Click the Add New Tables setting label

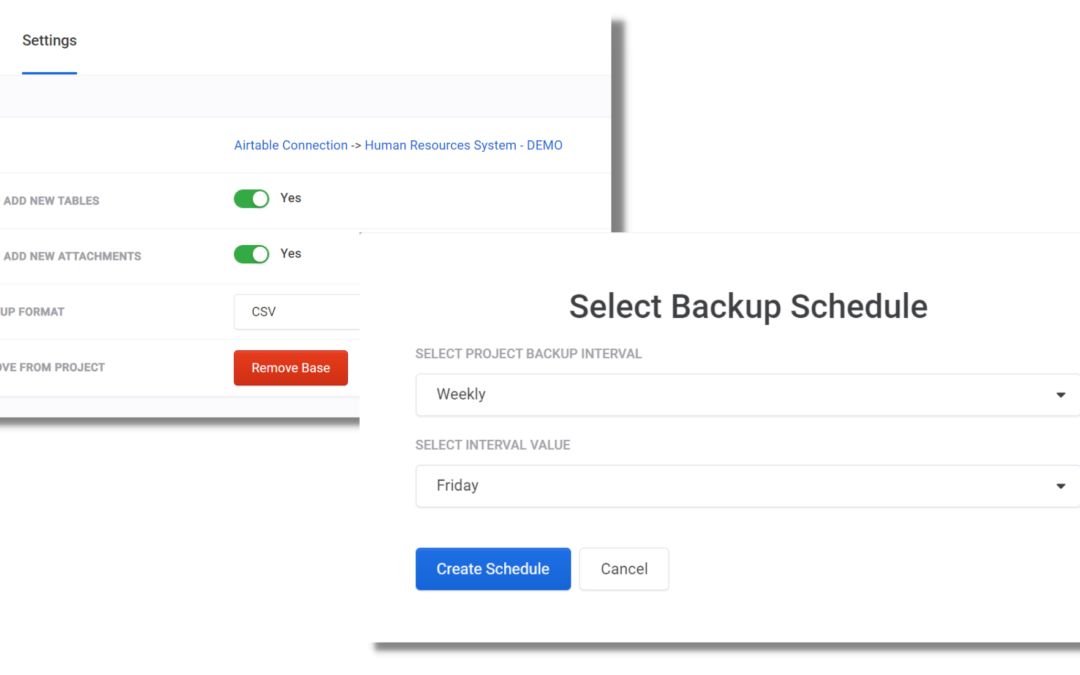[x=51, y=200]
